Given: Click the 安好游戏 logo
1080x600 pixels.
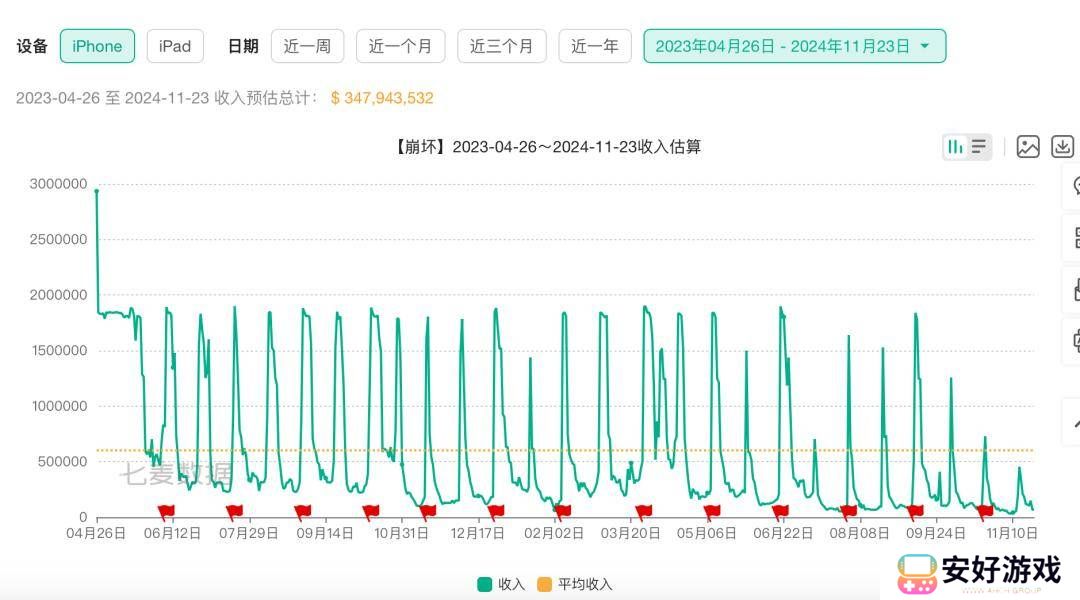Looking at the screenshot, I should point(979,573).
